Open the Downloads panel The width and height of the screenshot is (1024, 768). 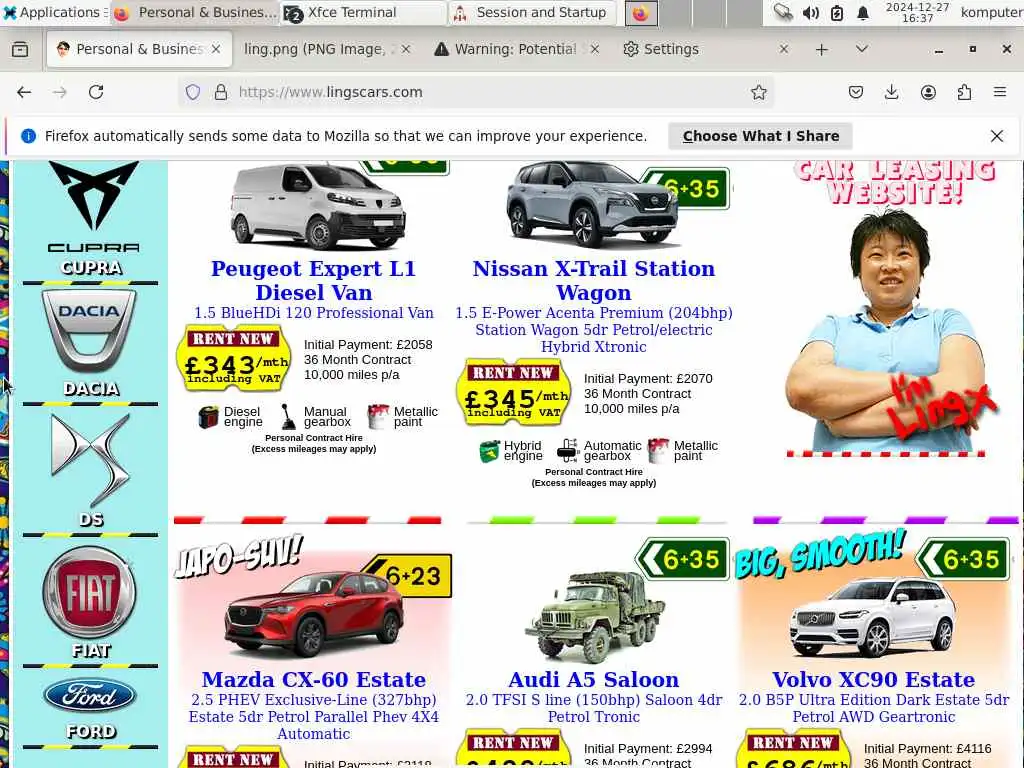pyautogui.click(x=891, y=92)
